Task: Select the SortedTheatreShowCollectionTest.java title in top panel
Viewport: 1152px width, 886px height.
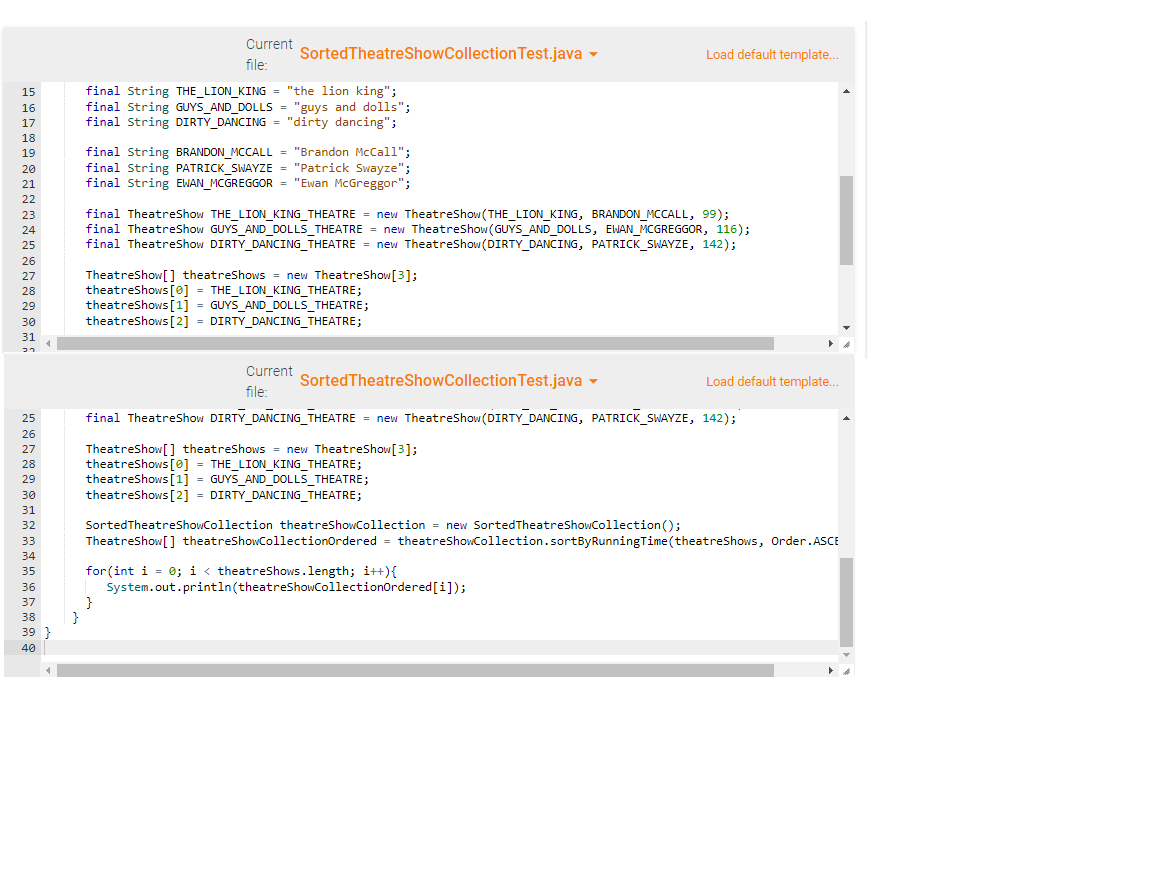Action: tap(440, 54)
